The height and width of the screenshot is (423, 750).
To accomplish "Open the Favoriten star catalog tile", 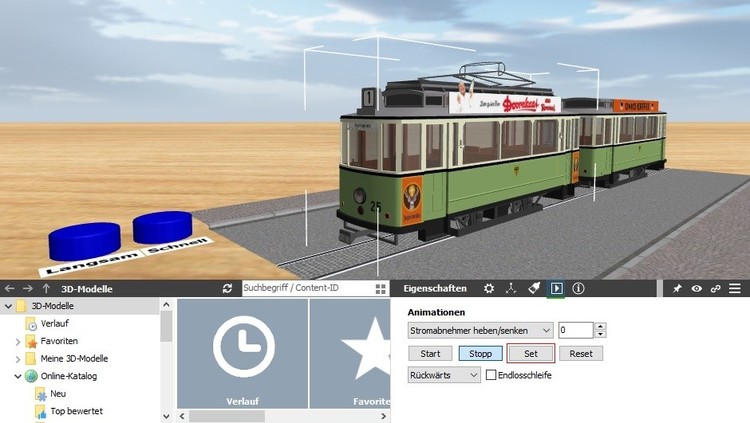I will tap(350, 354).
